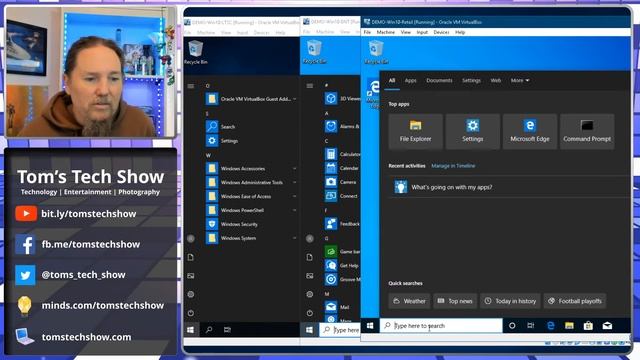Screen dimensions: 640x360
Task: Click search magnifier in LTSC VM taskbar
Action: [209, 329]
